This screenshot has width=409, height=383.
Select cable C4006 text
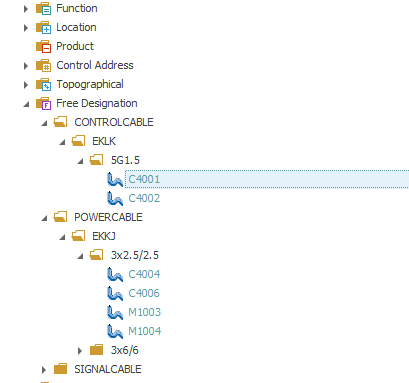tap(144, 293)
